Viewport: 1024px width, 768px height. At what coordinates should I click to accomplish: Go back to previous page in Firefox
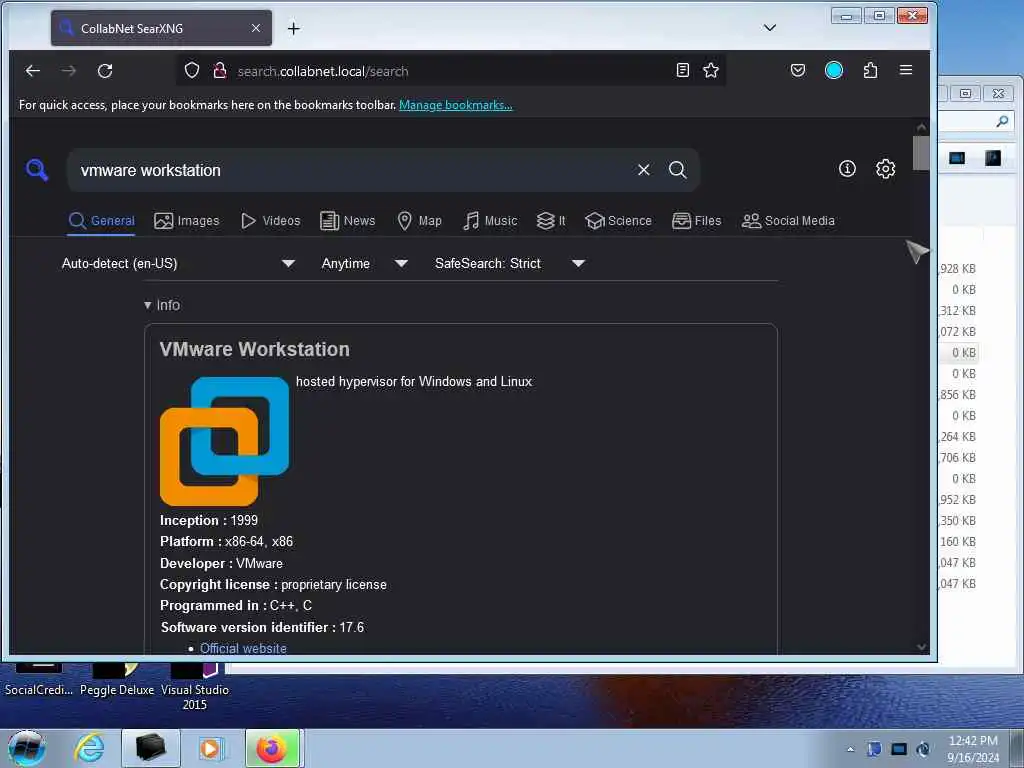click(x=33, y=71)
